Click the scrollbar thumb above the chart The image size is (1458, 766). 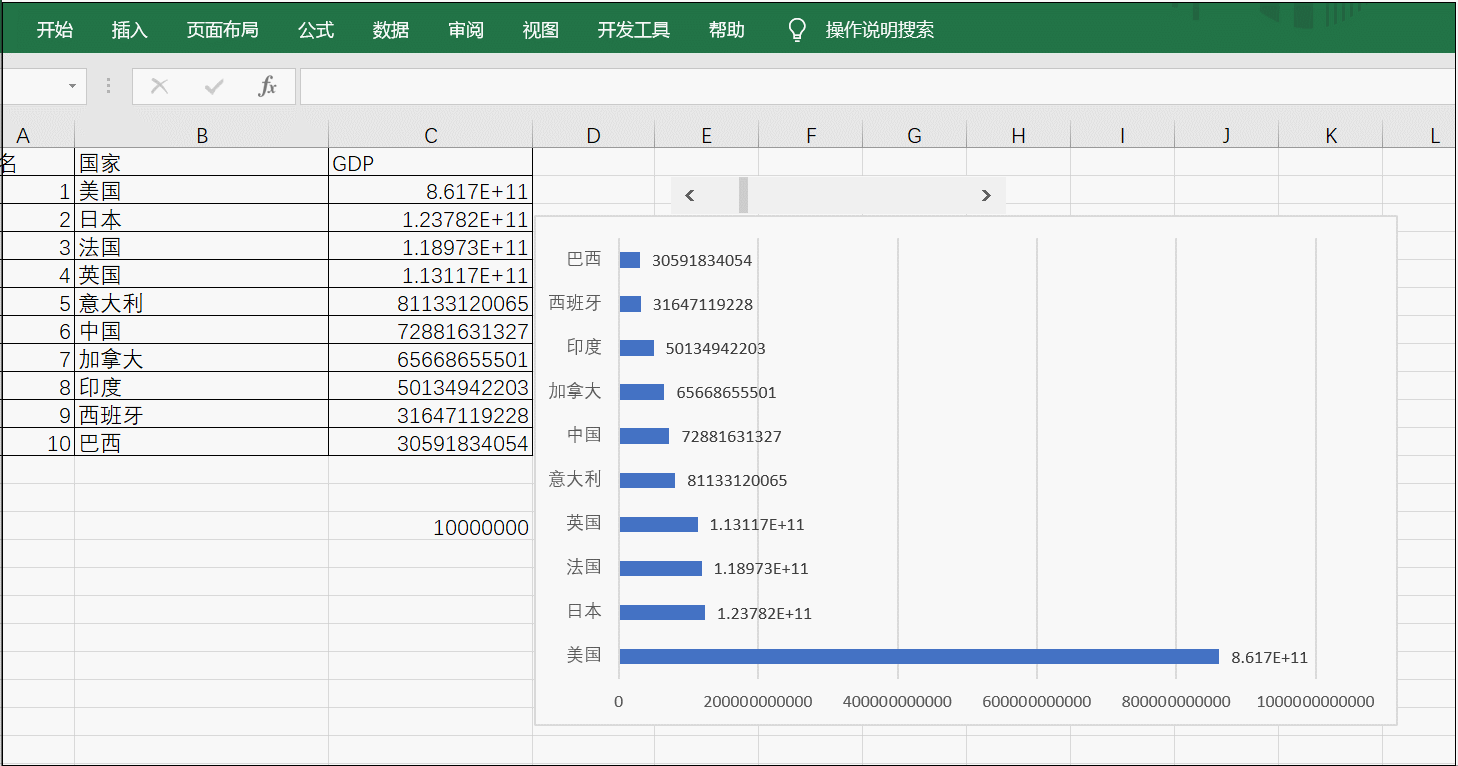point(744,196)
